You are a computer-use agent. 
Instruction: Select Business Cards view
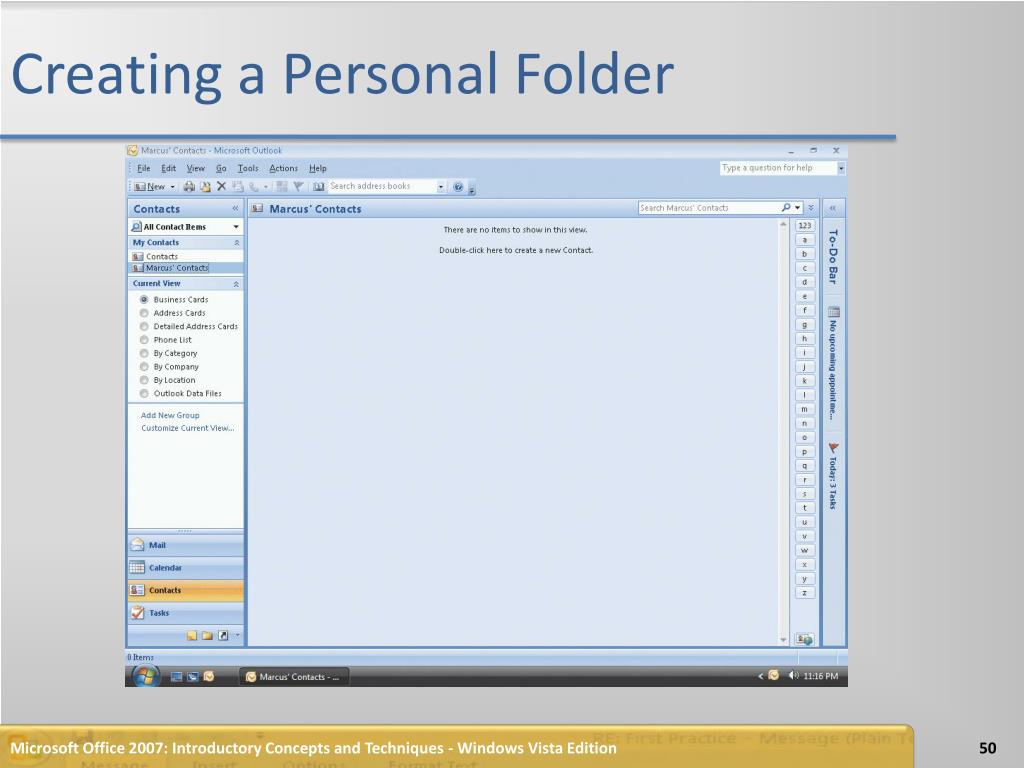point(144,299)
